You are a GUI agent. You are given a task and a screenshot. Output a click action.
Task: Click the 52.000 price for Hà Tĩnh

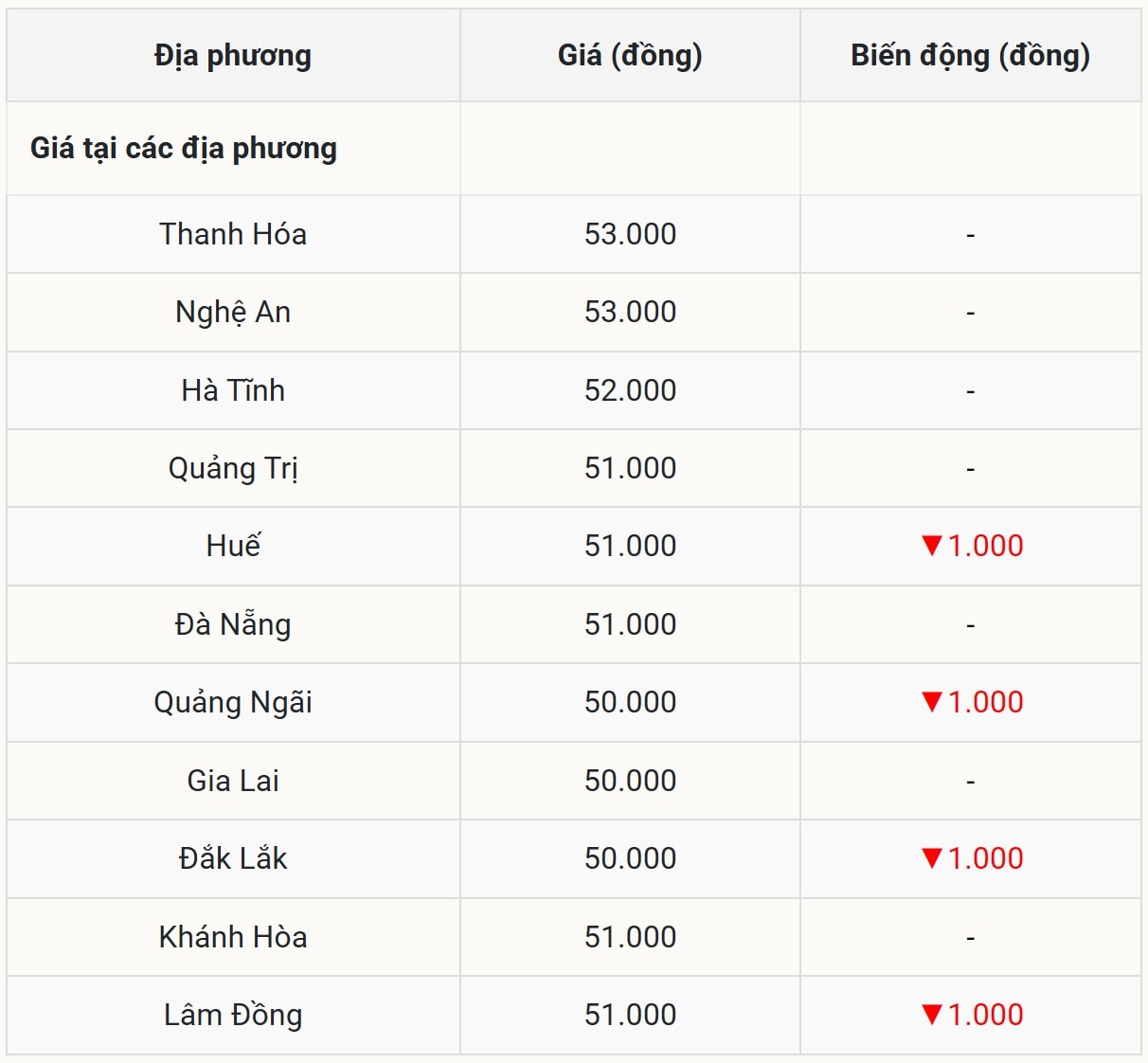[630, 390]
